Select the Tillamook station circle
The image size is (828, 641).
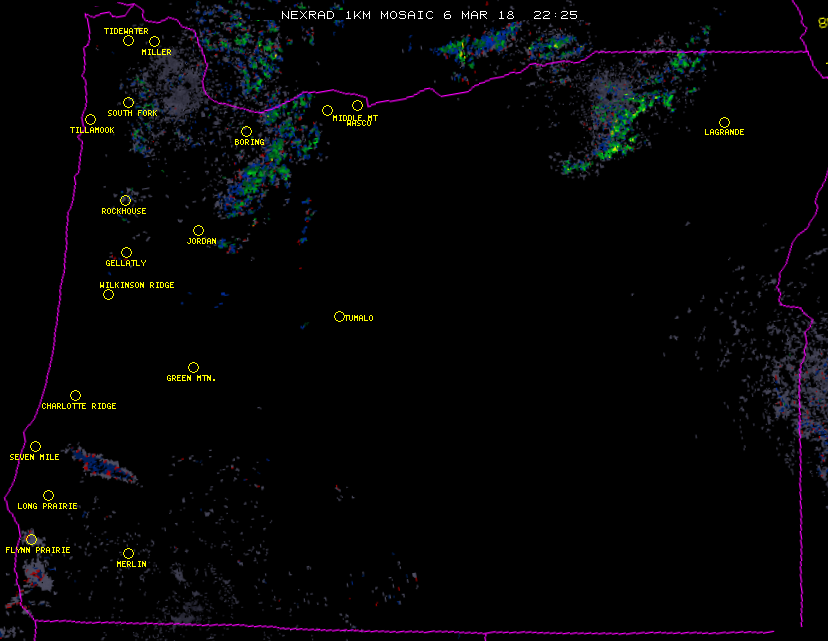(90, 120)
